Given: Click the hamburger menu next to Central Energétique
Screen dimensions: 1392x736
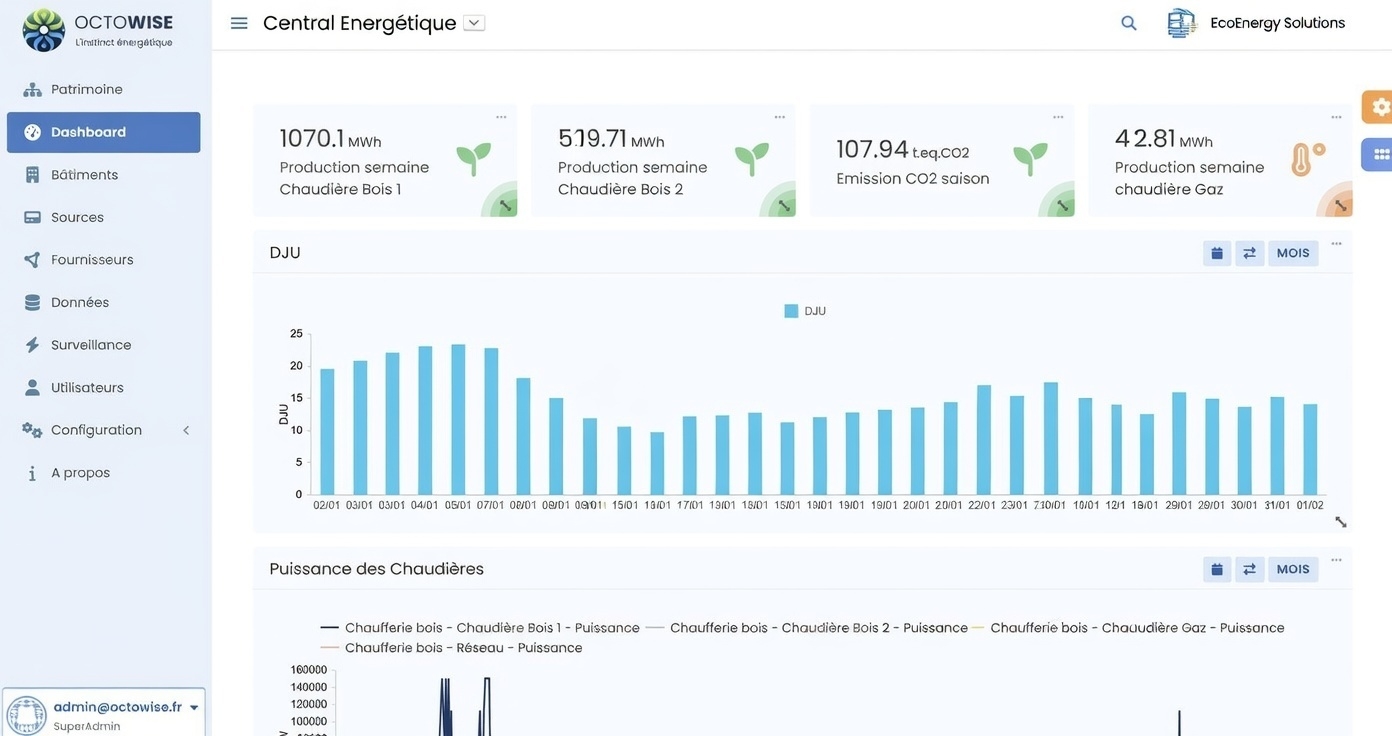Looking at the screenshot, I should click(238, 21).
